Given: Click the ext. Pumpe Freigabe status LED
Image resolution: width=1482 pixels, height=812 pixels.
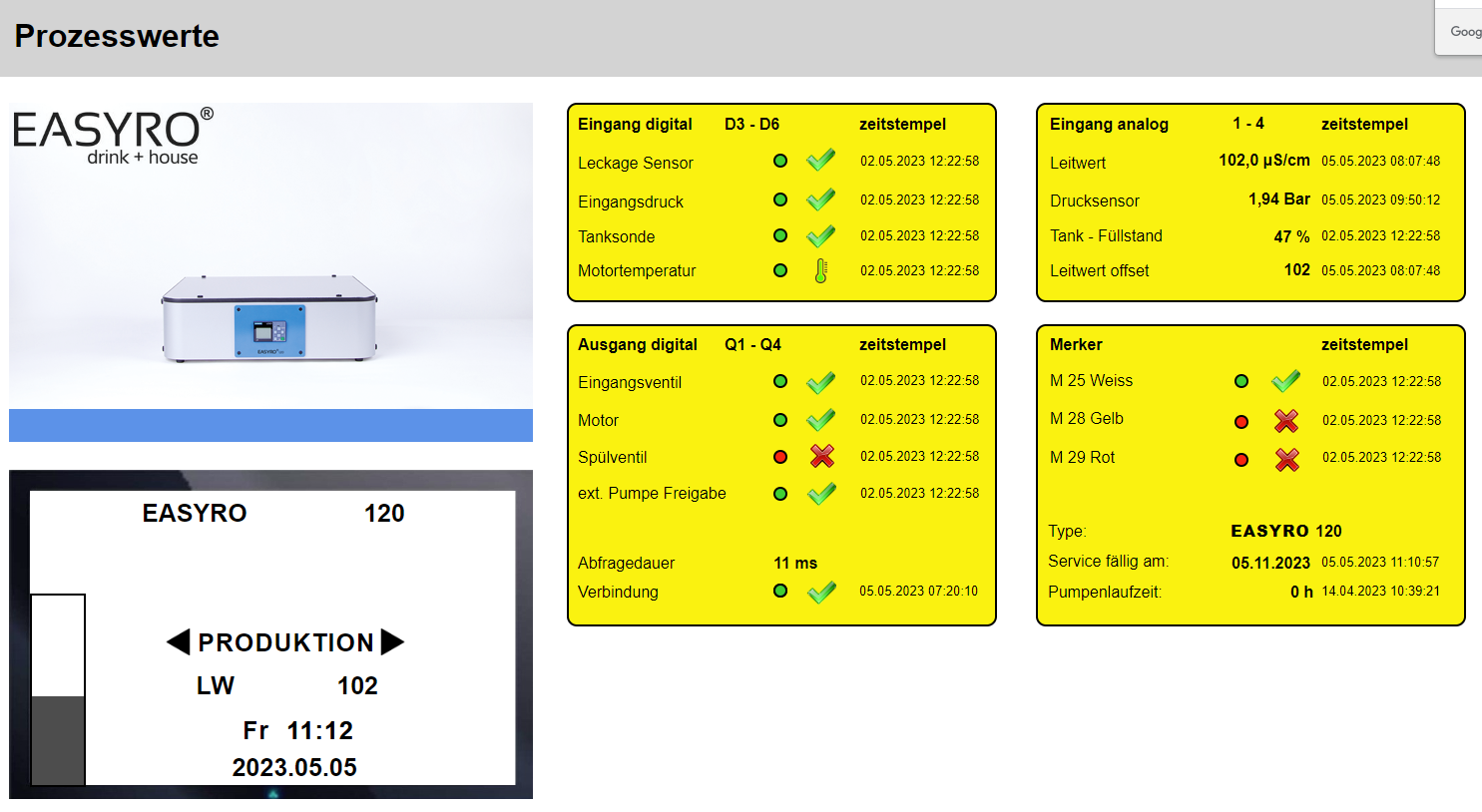Looking at the screenshot, I should [x=780, y=494].
